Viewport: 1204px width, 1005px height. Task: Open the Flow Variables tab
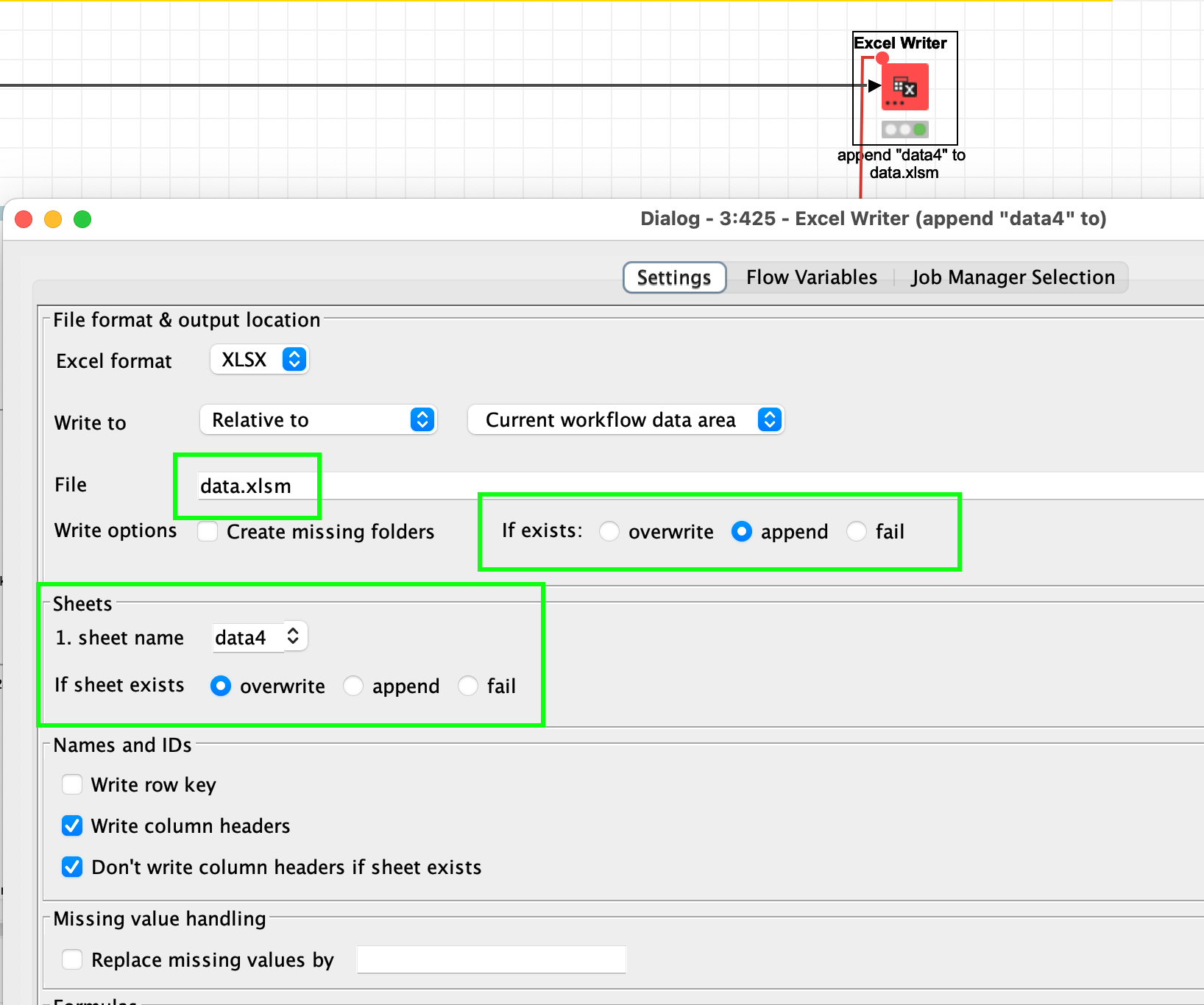(x=811, y=277)
